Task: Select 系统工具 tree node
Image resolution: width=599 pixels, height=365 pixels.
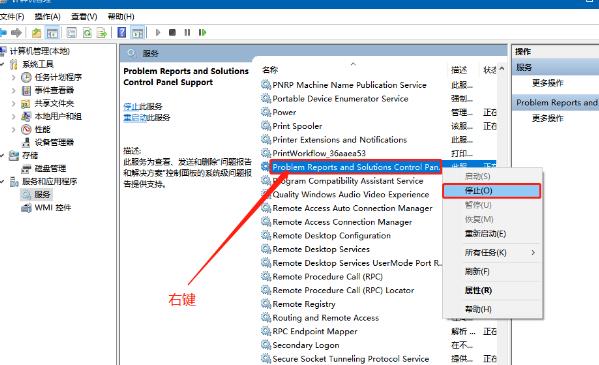Action: click(37, 64)
